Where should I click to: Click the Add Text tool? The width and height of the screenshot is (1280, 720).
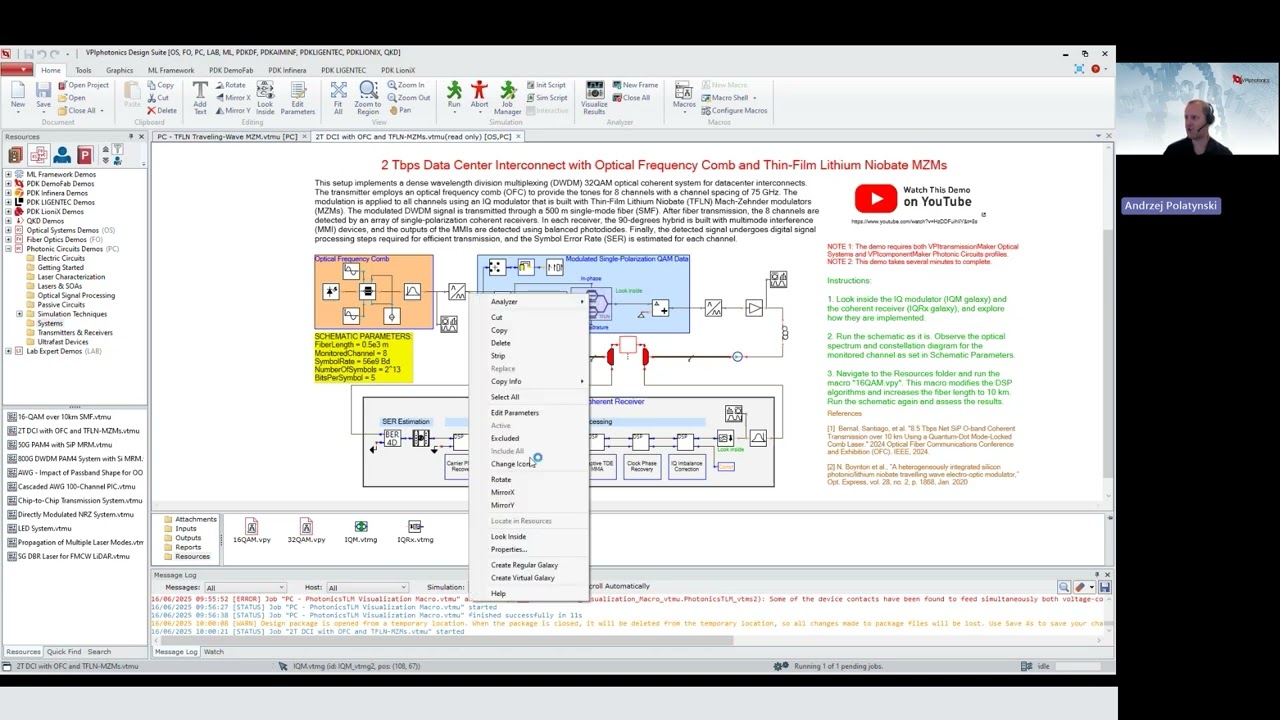click(200, 97)
